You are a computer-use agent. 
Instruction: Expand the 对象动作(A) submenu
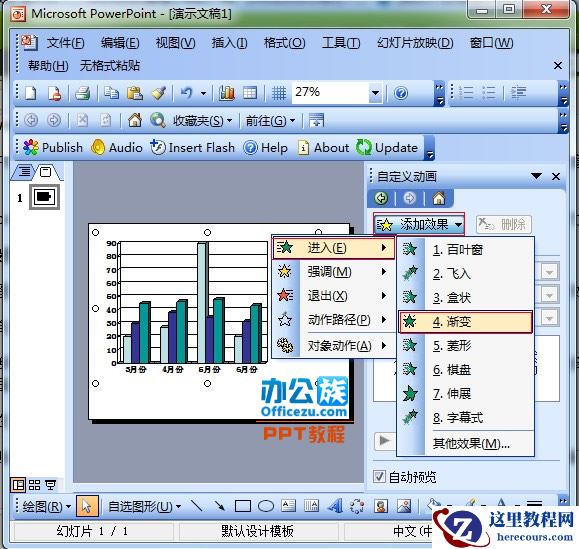(x=333, y=346)
